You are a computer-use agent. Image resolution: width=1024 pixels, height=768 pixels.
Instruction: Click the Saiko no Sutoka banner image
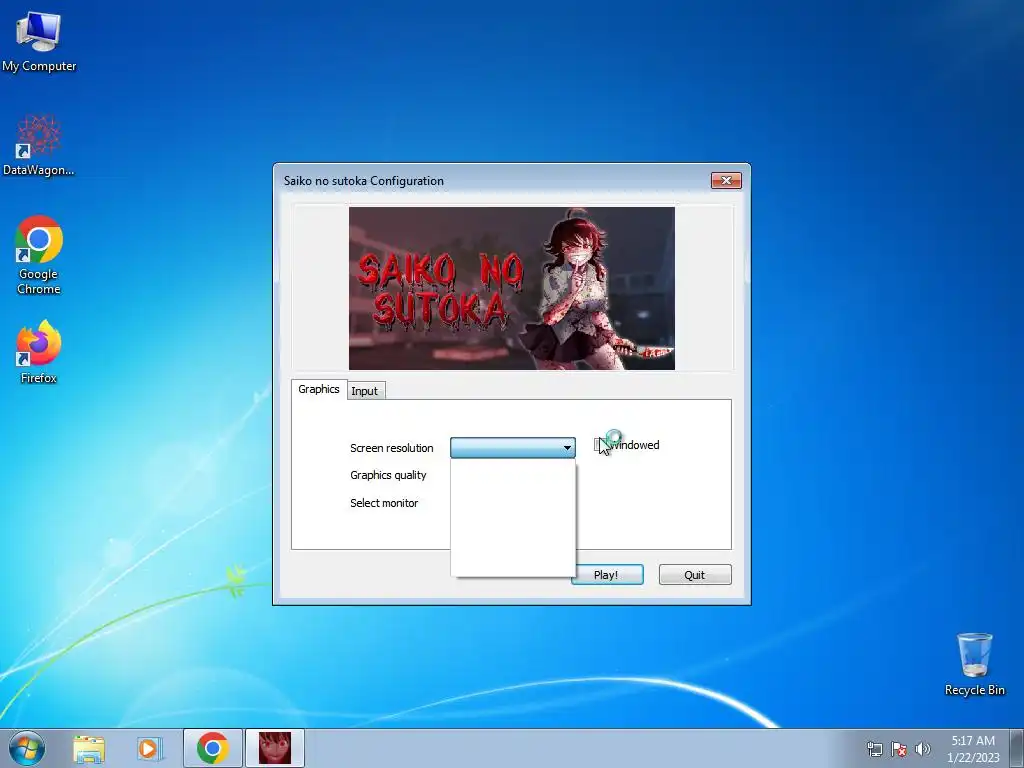(512, 289)
